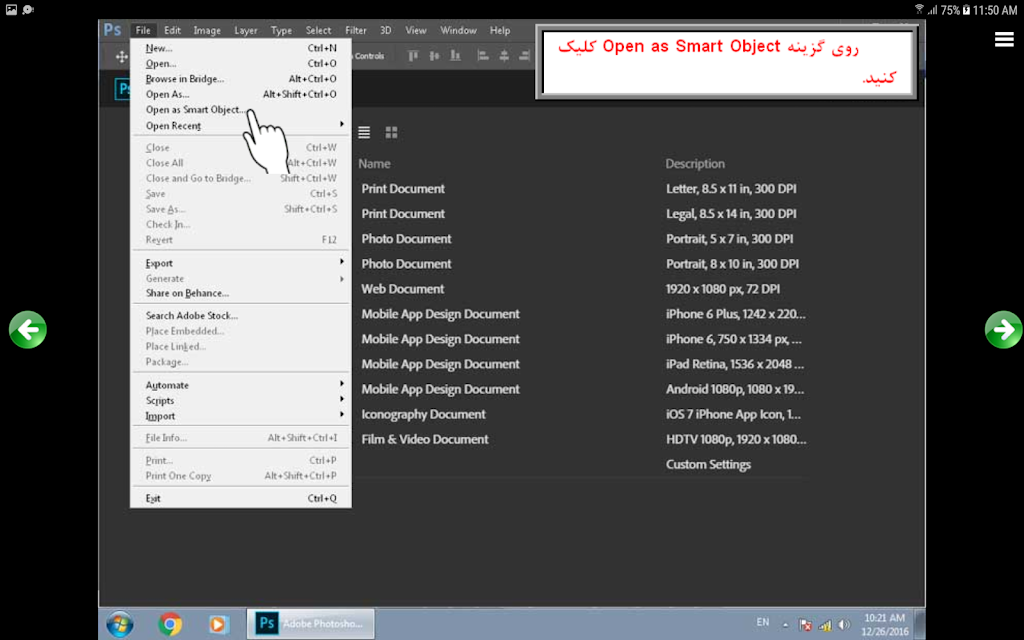The image size is (1024, 640).
Task: Click Align horizontal centers icon
Action: [x=504, y=56]
